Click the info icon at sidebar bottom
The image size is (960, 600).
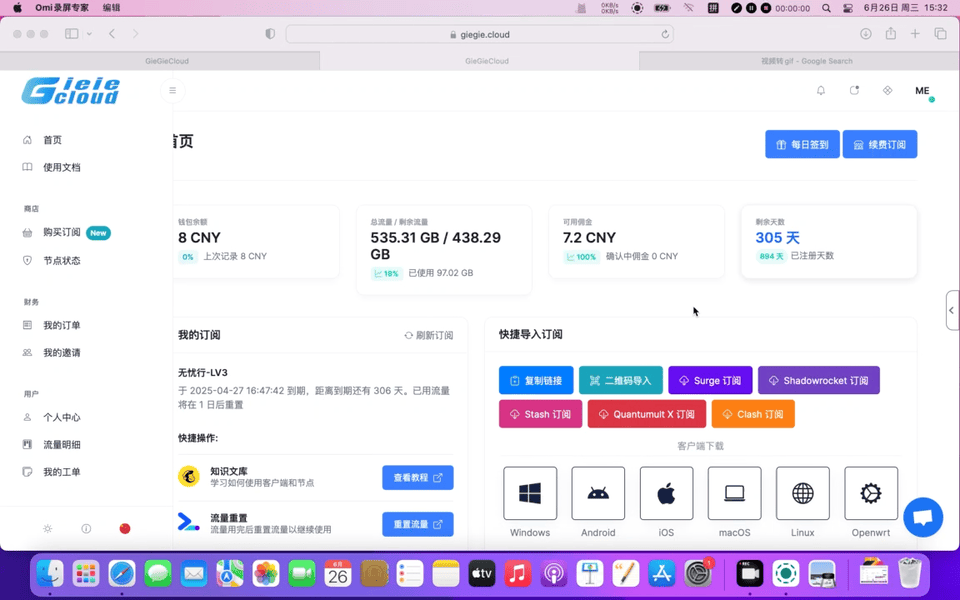coord(86,528)
